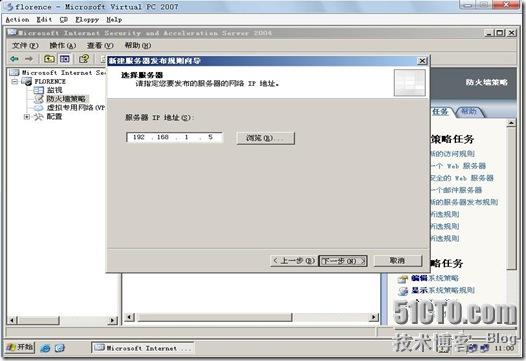Viewport: 526px width, 361px height.
Task: Click the second quick launch icon
Action: click(60, 348)
